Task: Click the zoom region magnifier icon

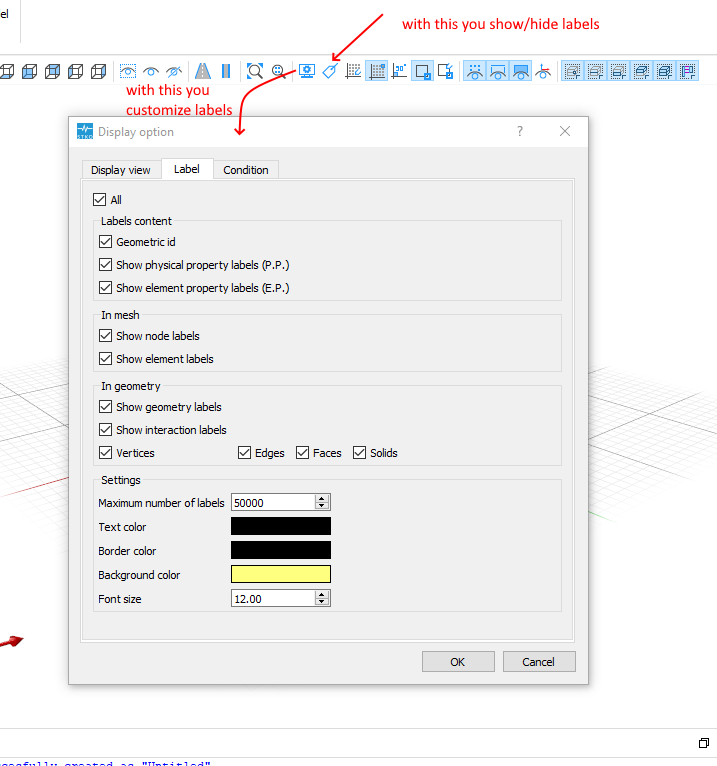Action: (278, 71)
